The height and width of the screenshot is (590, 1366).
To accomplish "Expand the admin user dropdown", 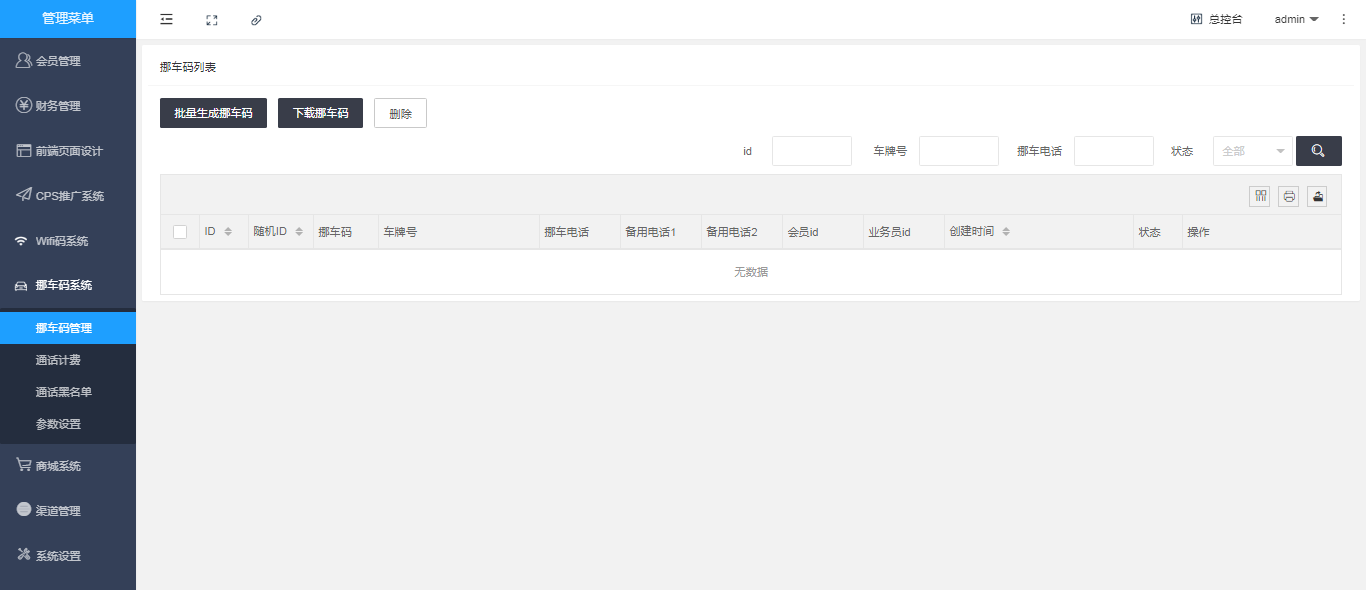I will click(x=1296, y=19).
